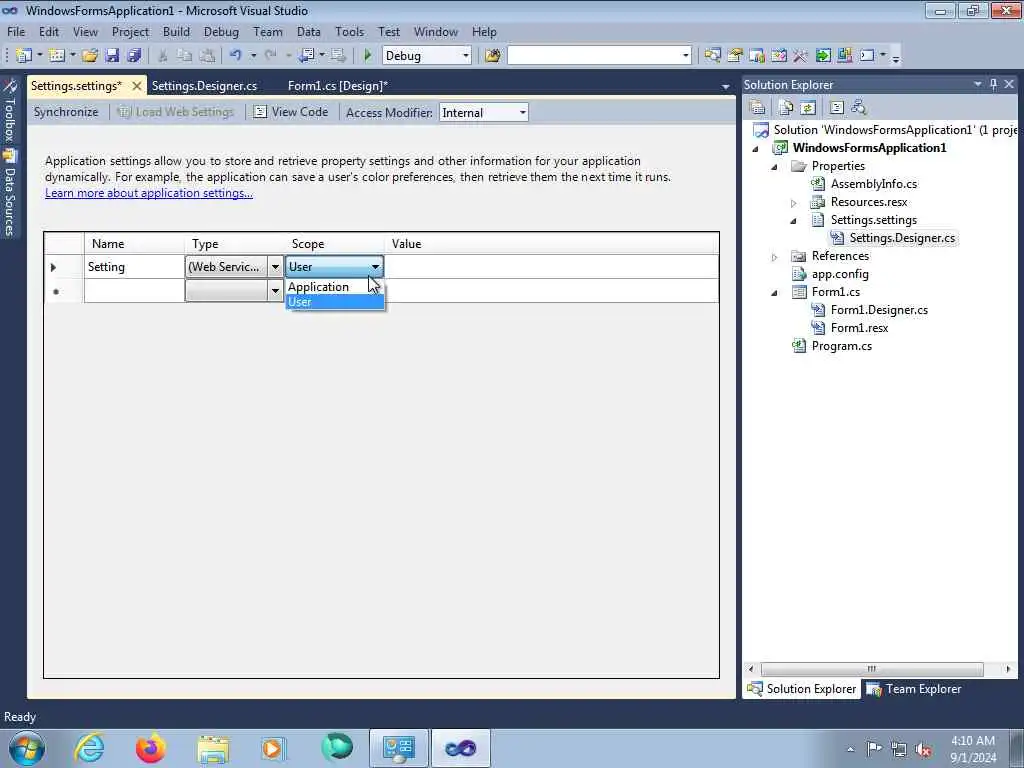Click the View Code icon in Solution Explorer
This screenshot has height=768, width=1024.
[837, 107]
